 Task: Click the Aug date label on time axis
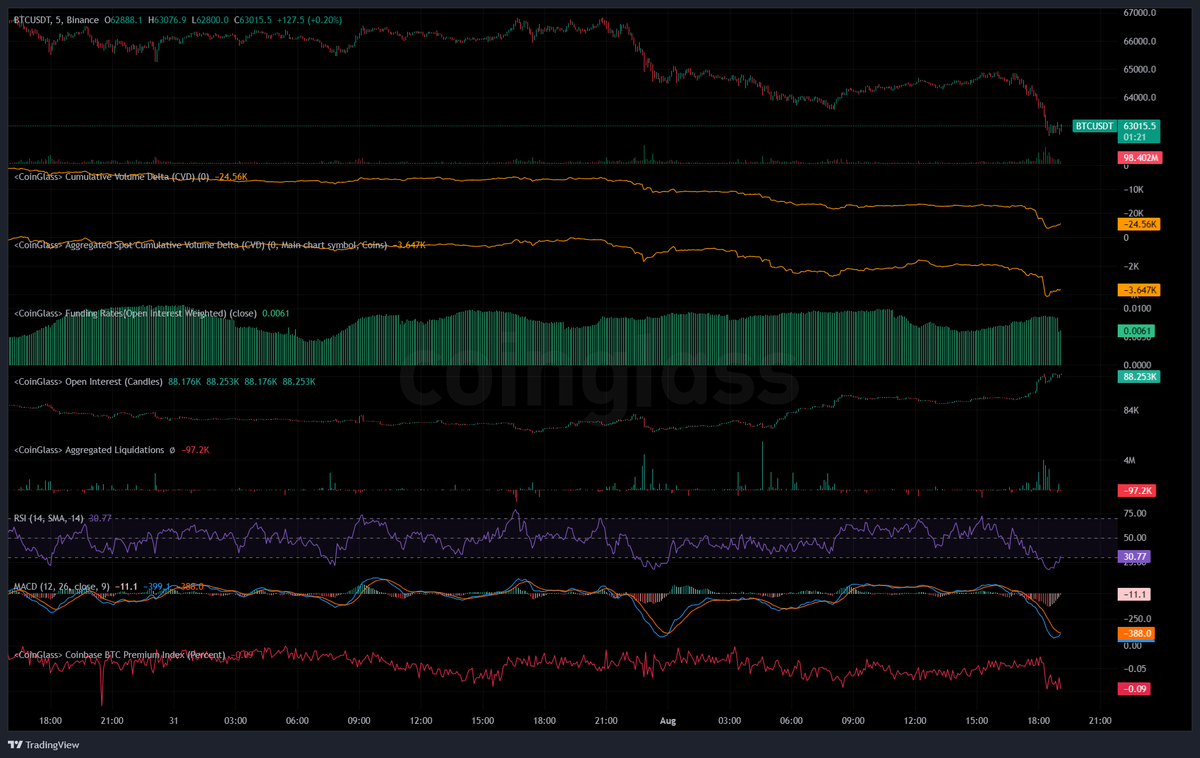667,720
